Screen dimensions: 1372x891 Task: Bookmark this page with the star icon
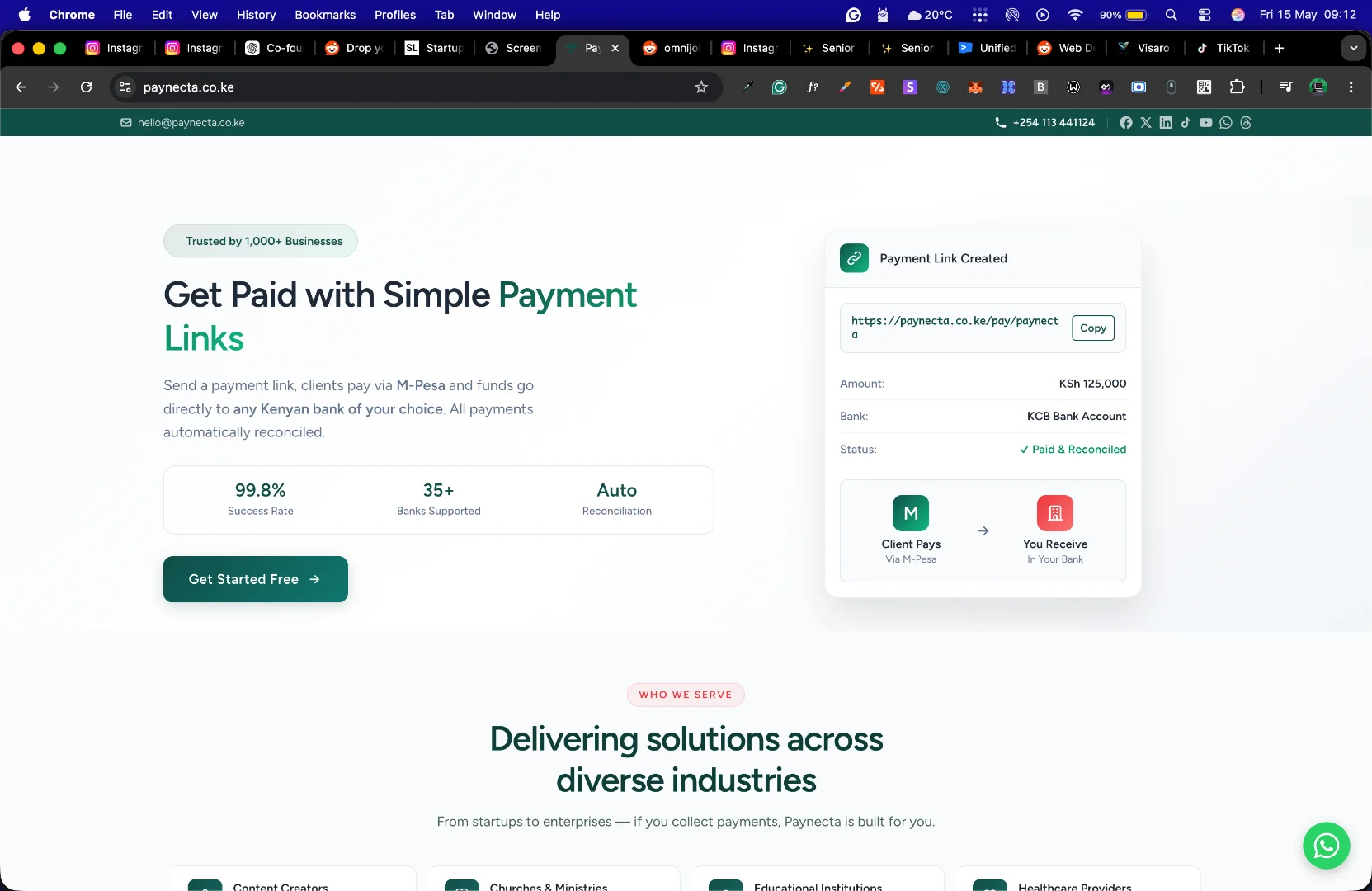pos(701,87)
